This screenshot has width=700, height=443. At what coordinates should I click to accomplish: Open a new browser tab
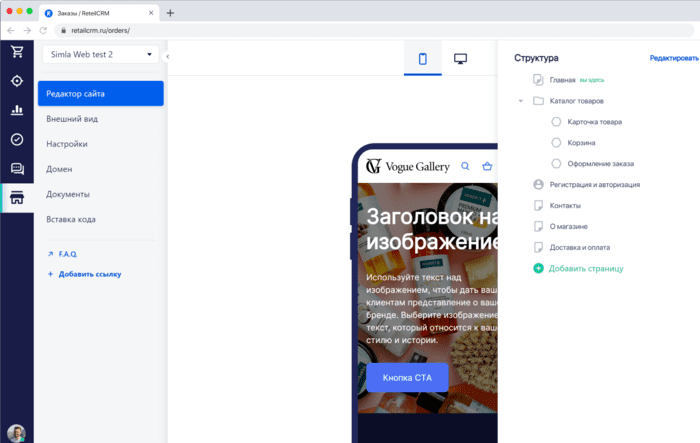[170, 13]
